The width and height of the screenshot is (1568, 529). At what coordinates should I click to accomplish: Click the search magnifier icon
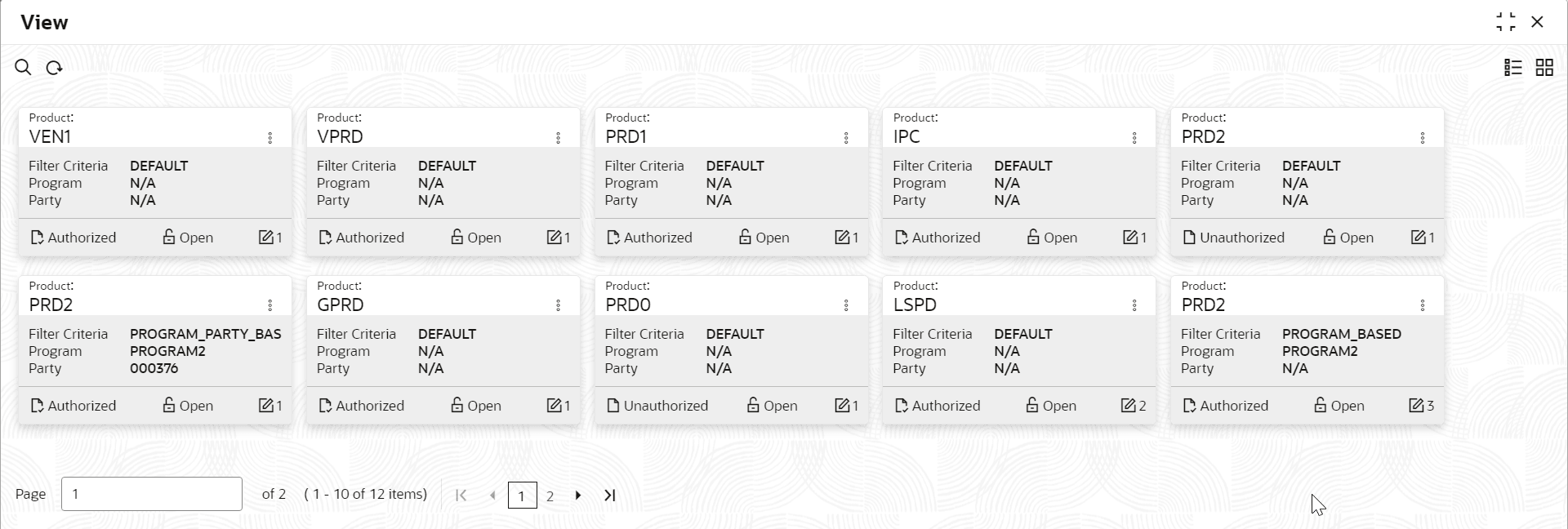[23, 68]
